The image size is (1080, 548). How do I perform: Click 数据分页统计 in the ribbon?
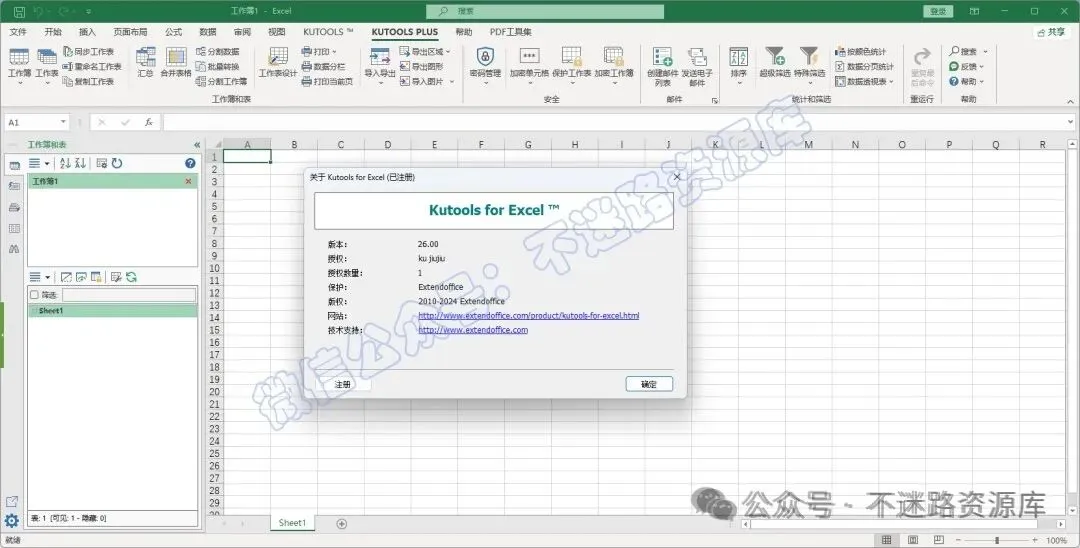click(864, 67)
